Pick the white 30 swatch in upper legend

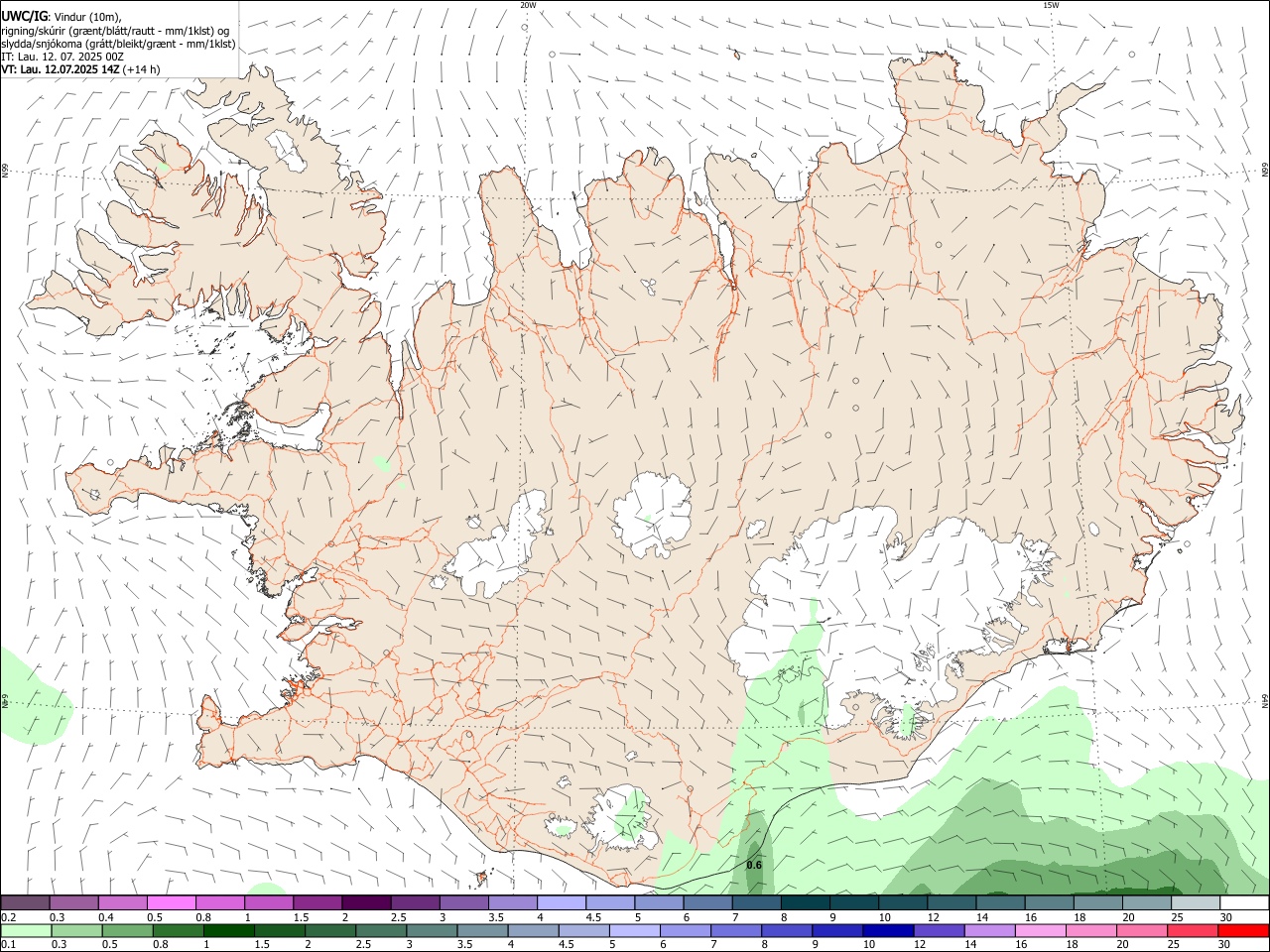1244,903
